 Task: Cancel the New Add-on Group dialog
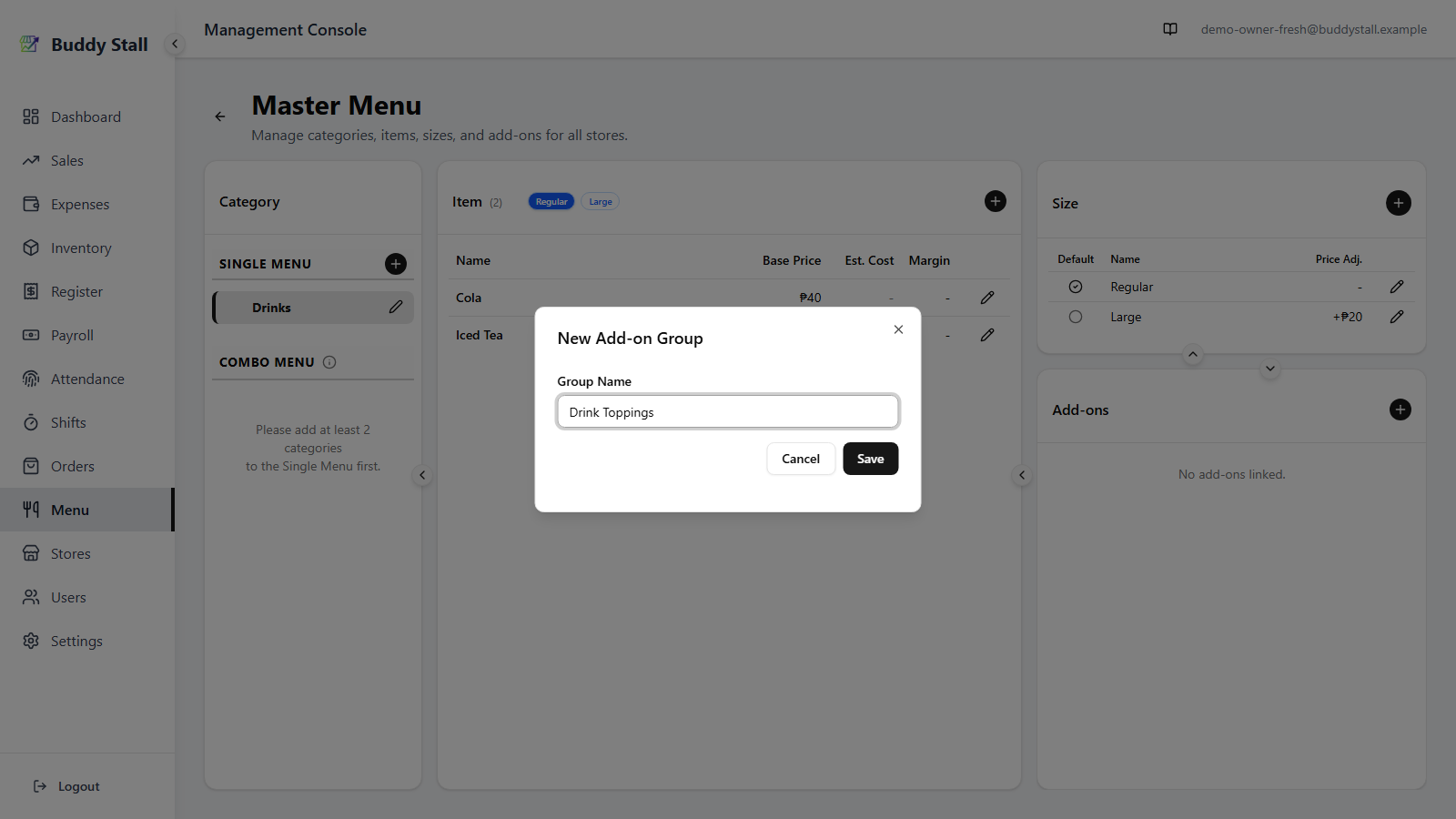coord(801,459)
